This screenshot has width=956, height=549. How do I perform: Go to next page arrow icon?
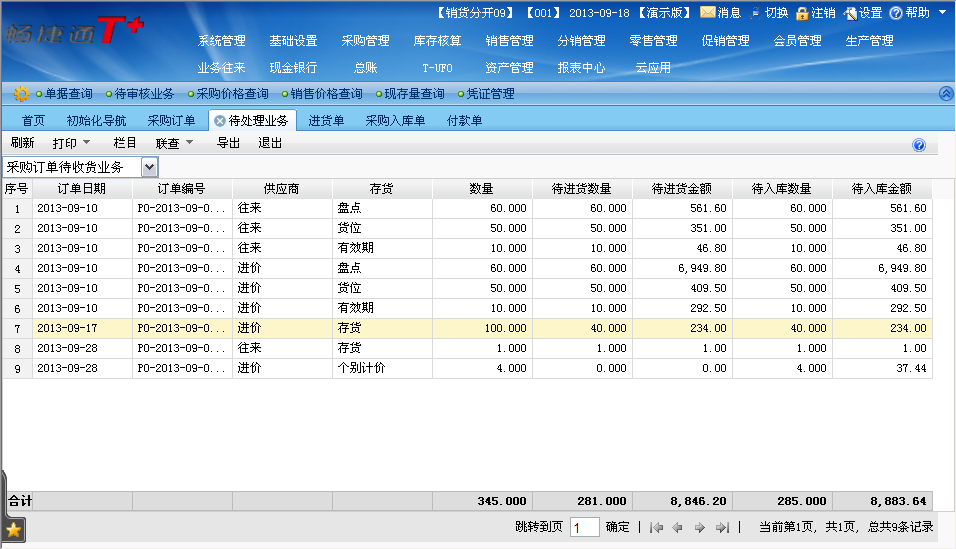click(700, 527)
